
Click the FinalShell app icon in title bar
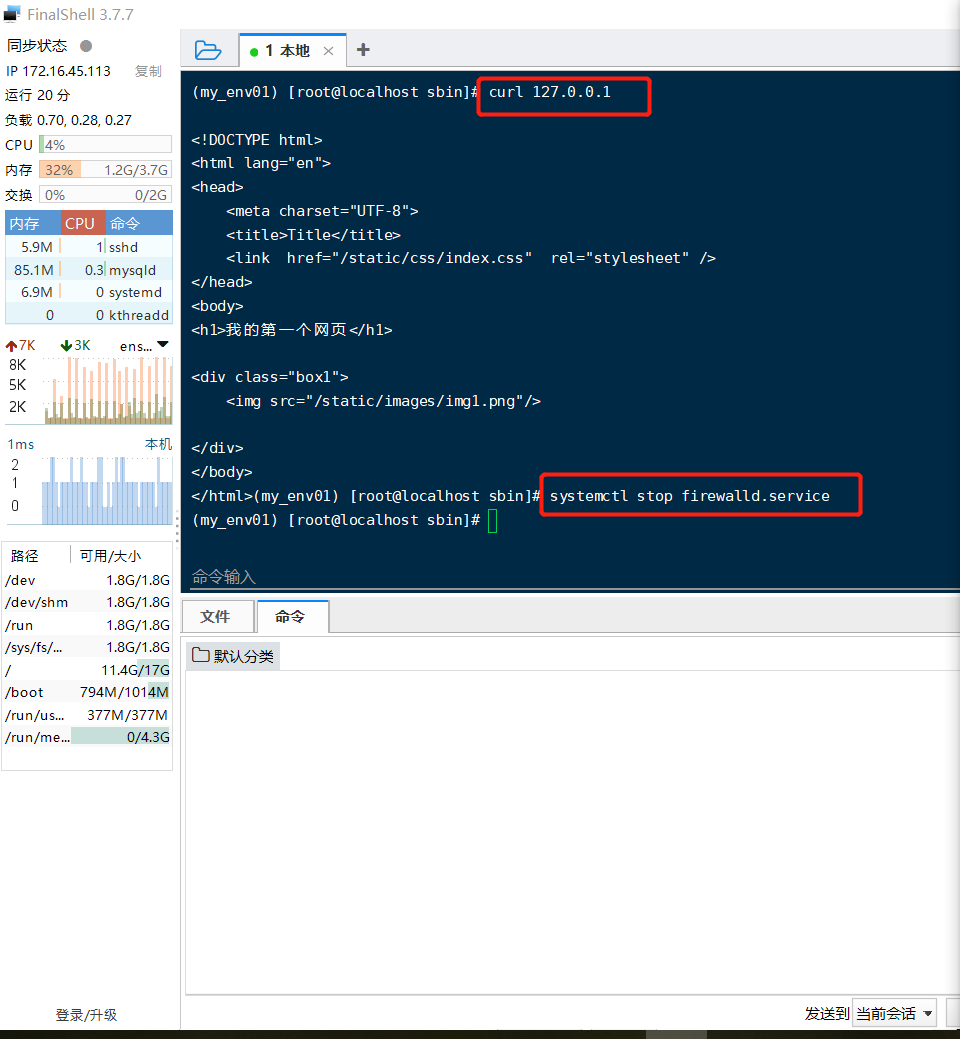point(12,14)
